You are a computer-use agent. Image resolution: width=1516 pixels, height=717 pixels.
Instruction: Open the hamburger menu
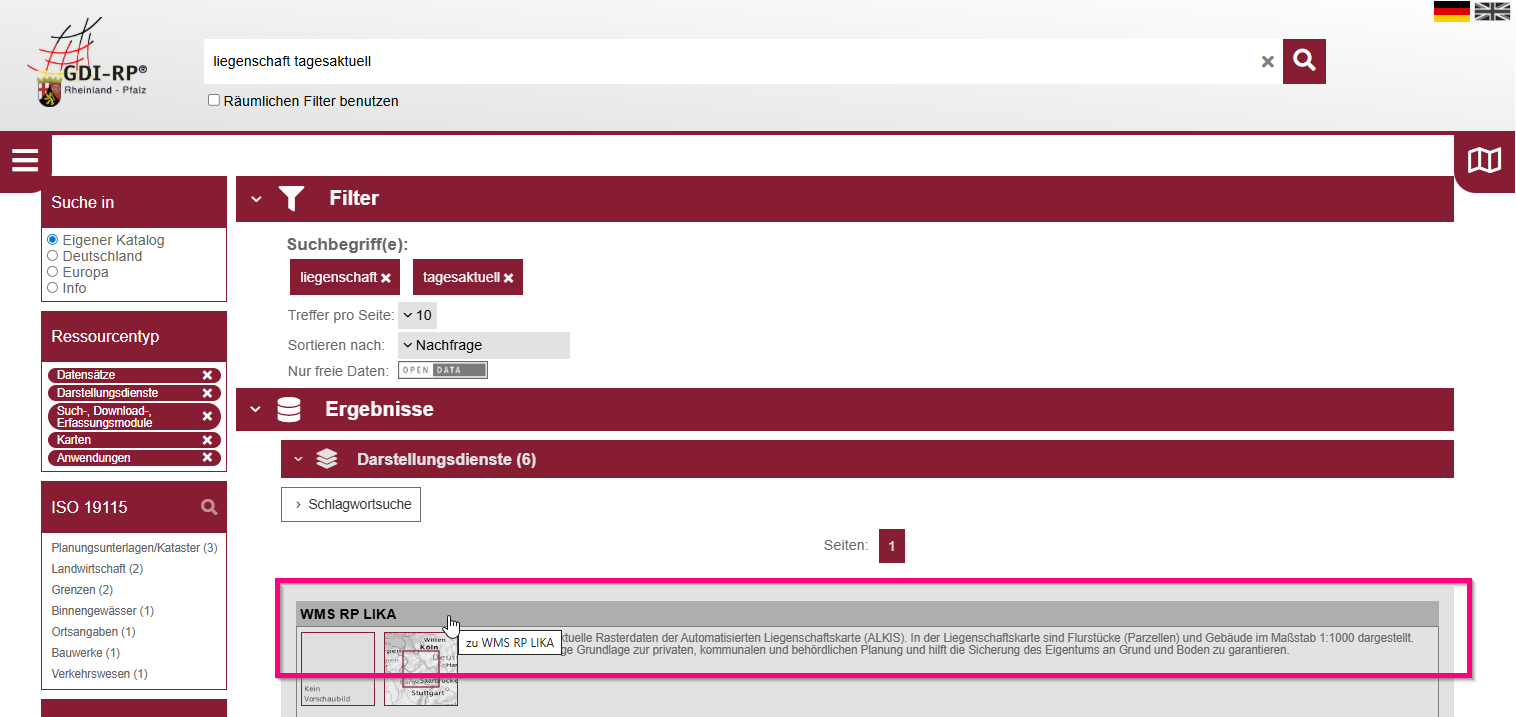tap(25, 160)
